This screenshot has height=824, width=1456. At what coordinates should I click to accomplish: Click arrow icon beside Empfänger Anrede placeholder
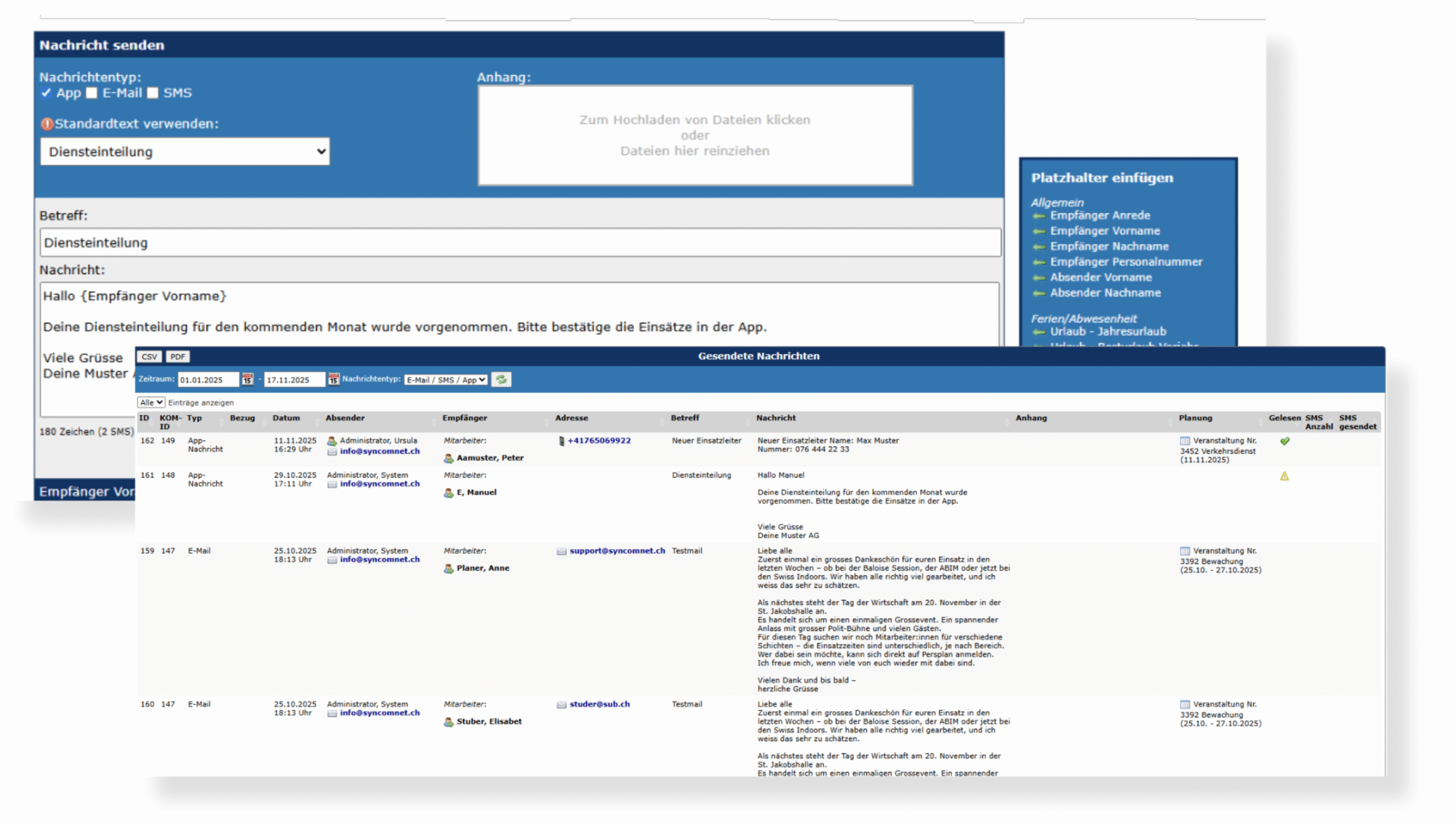(1039, 216)
